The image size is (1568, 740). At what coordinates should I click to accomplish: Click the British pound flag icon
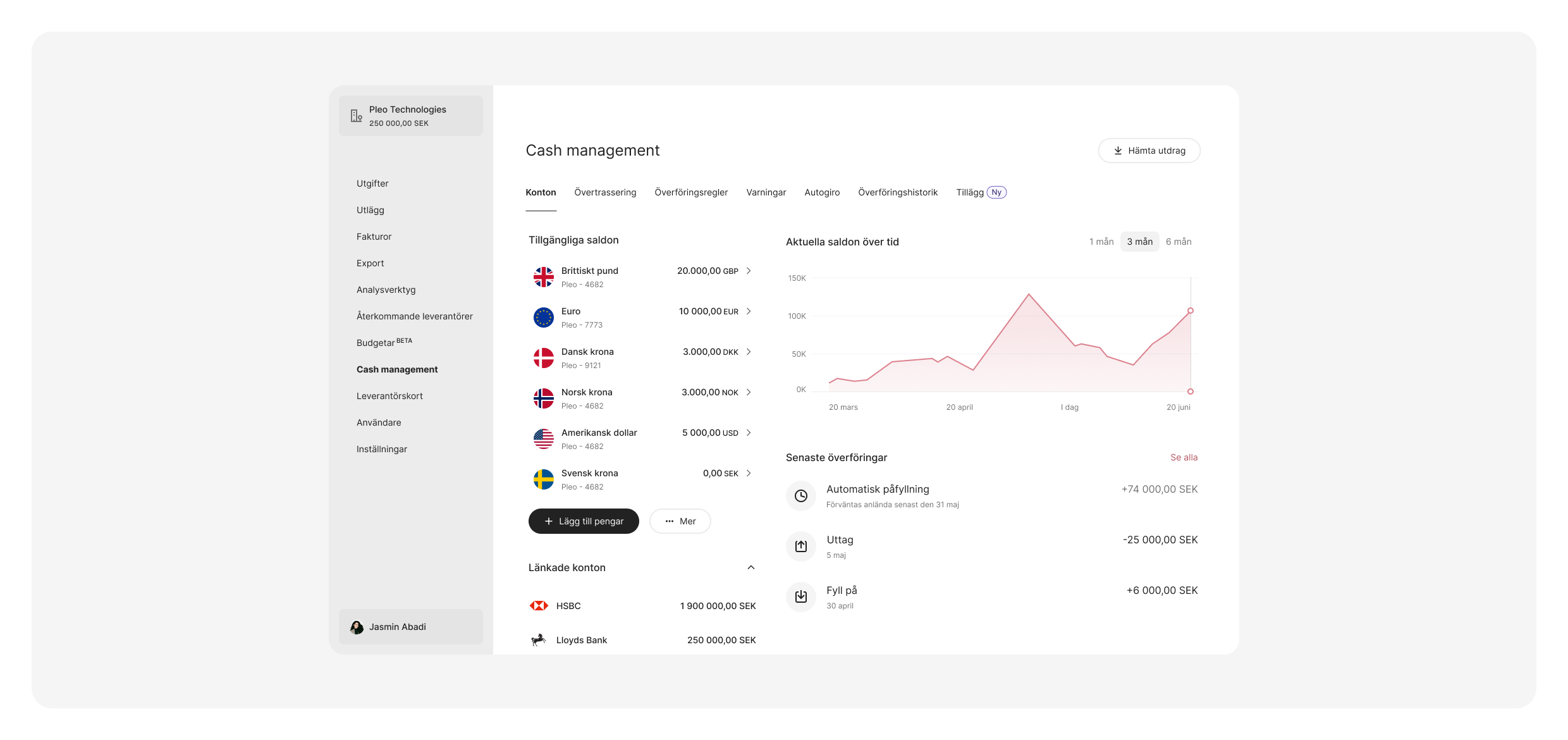(543, 277)
